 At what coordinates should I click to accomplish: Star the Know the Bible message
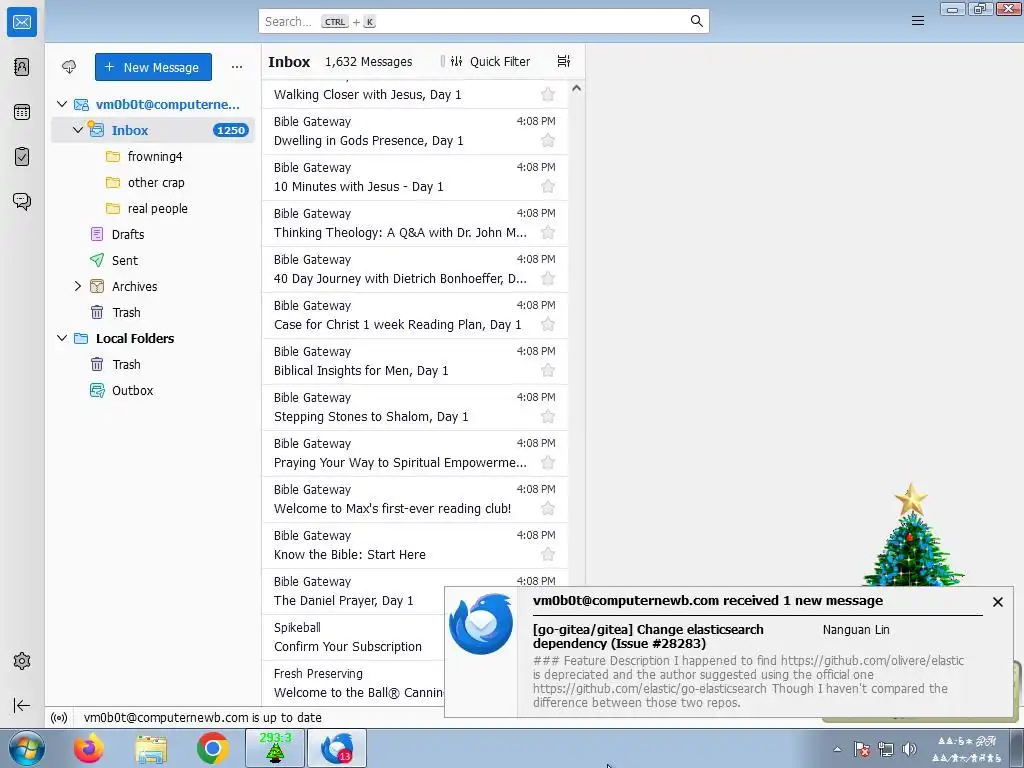point(548,555)
